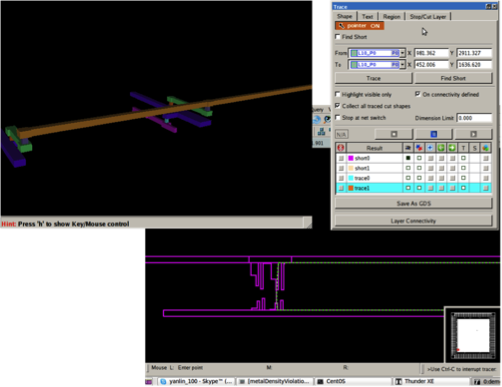
Task: Click the right-arrow button above results table
Action: pyautogui.click(x=473, y=134)
